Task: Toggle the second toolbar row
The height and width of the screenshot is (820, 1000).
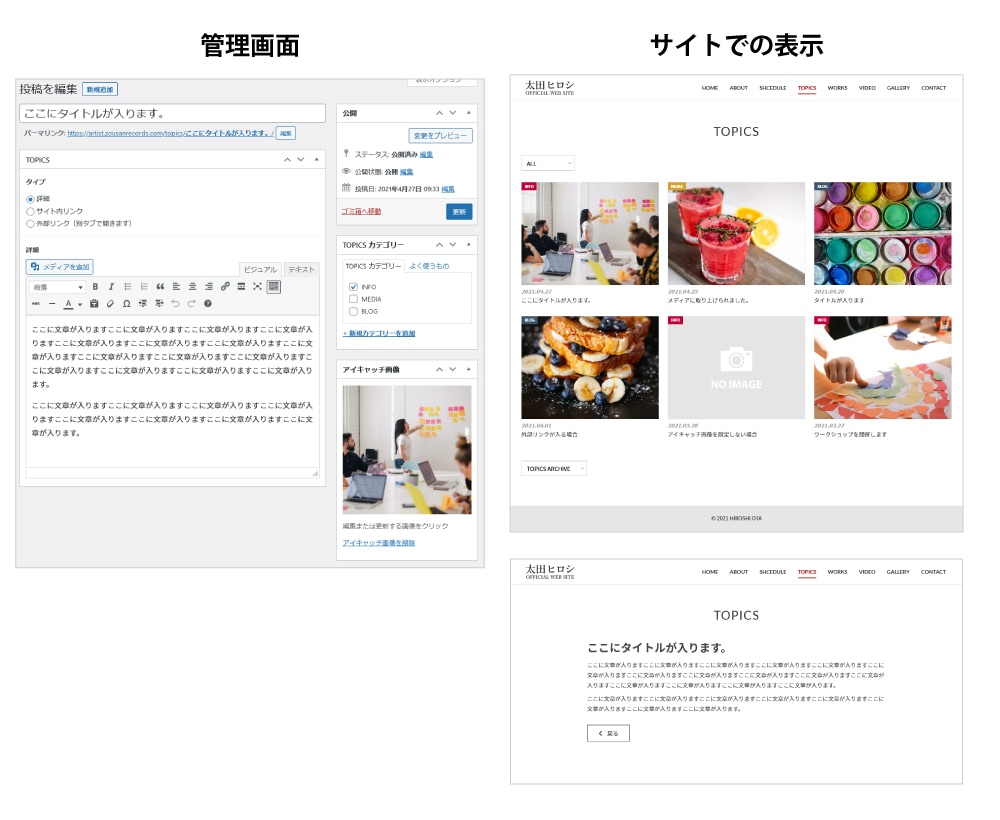Action: (x=274, y=287)
